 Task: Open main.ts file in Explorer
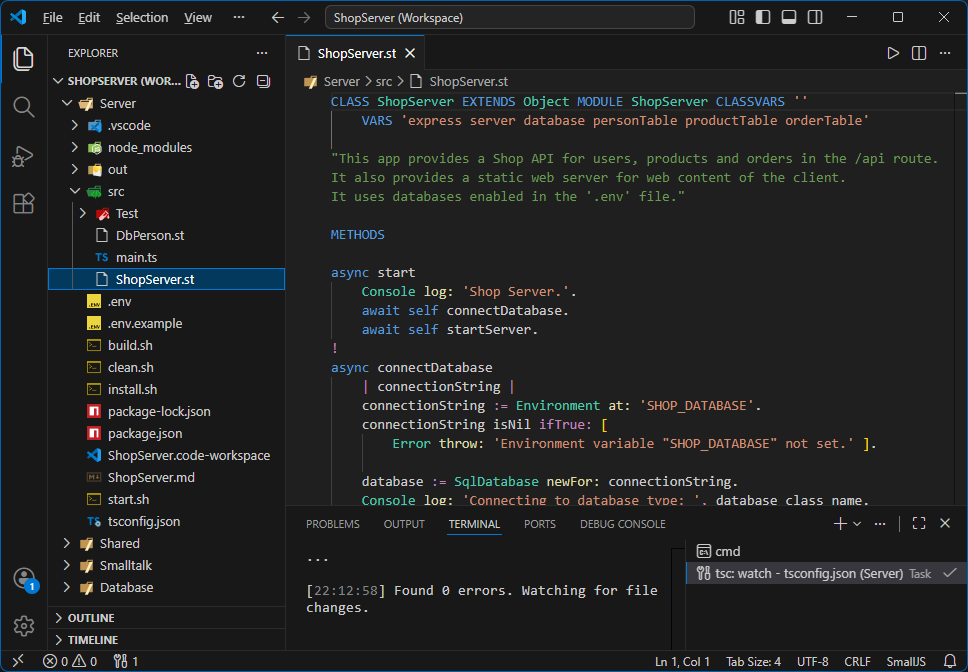click(x=167, y=257)
